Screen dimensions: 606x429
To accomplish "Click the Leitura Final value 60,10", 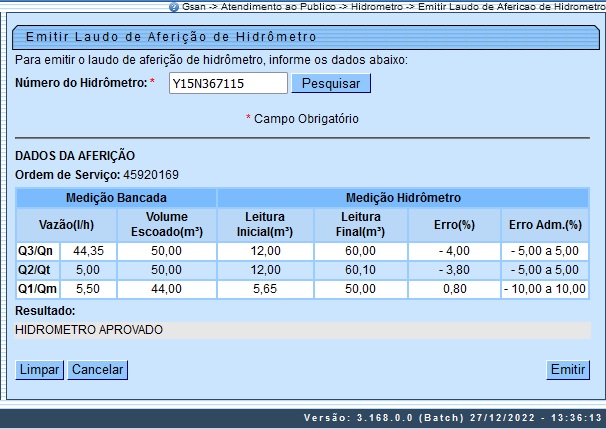I will [x=360, y=270].
